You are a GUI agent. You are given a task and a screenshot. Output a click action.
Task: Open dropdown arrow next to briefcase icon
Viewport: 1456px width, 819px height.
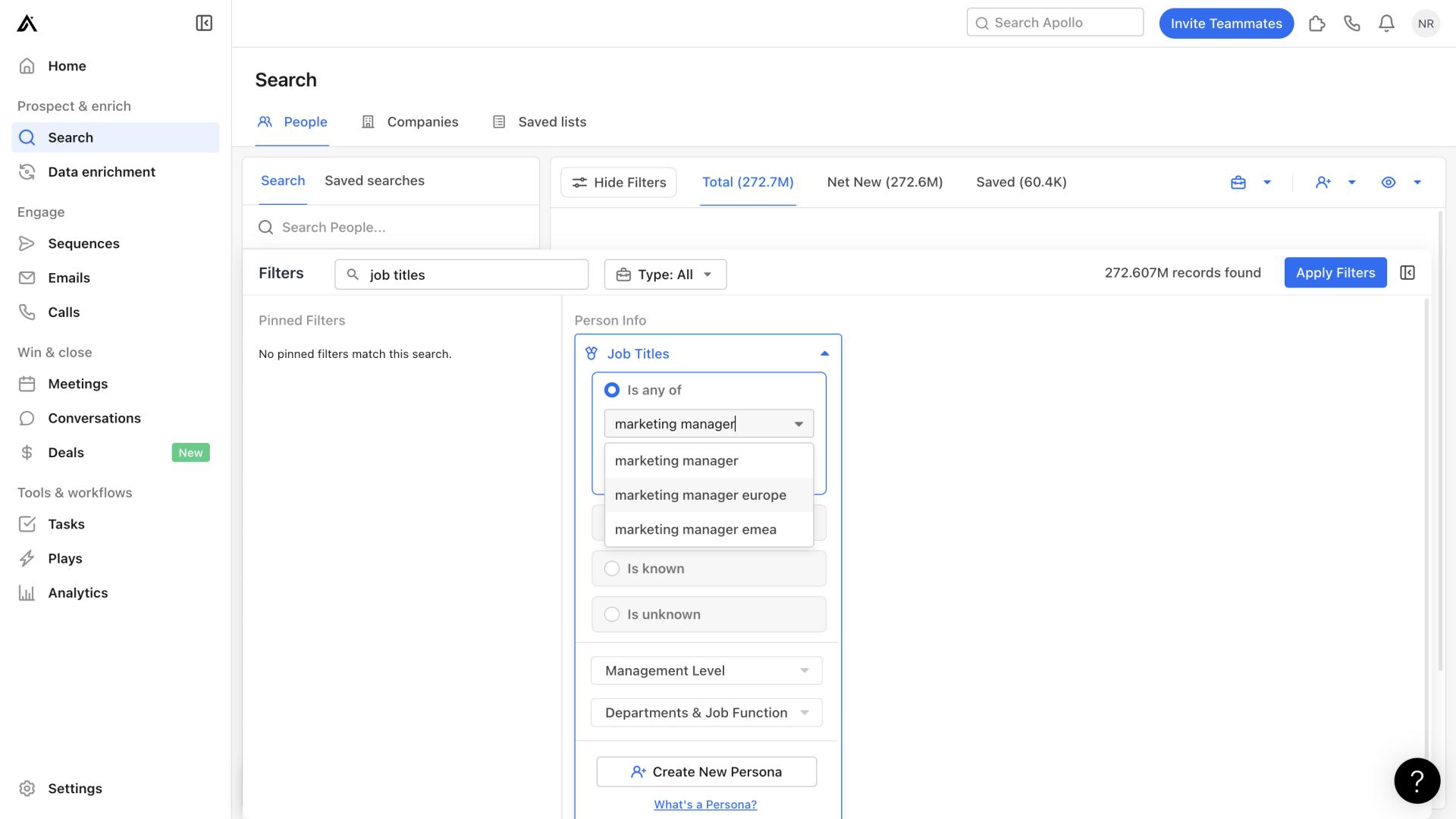(1267, 183)
